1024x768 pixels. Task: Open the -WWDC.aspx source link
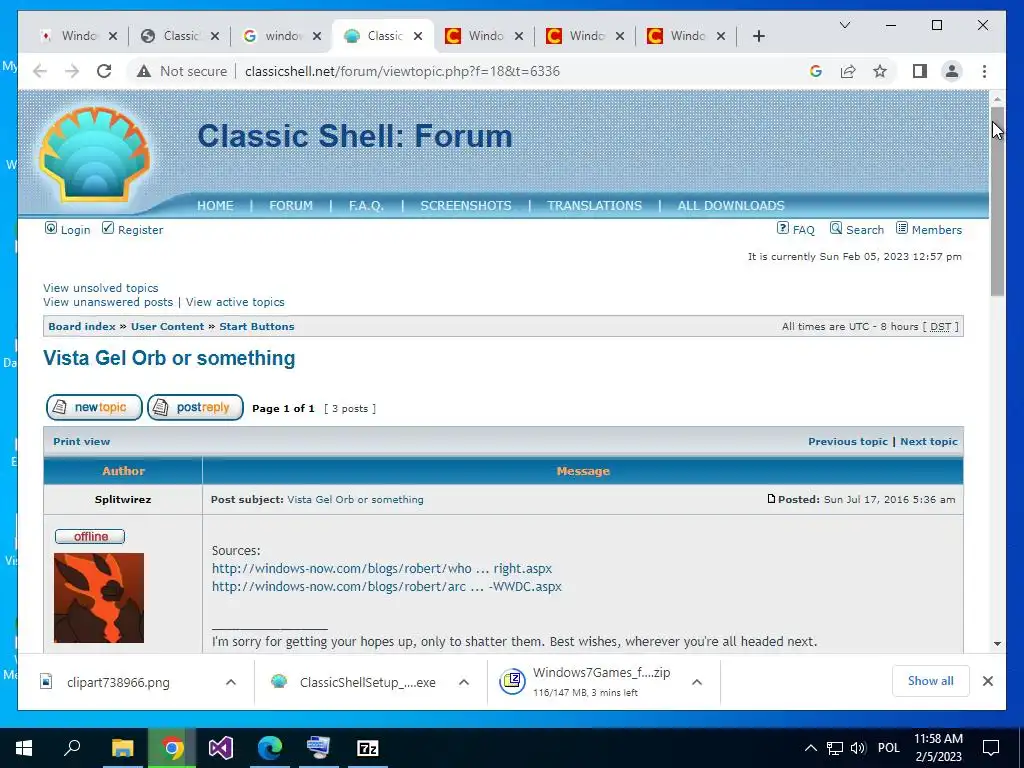click(x=387, y=586)
